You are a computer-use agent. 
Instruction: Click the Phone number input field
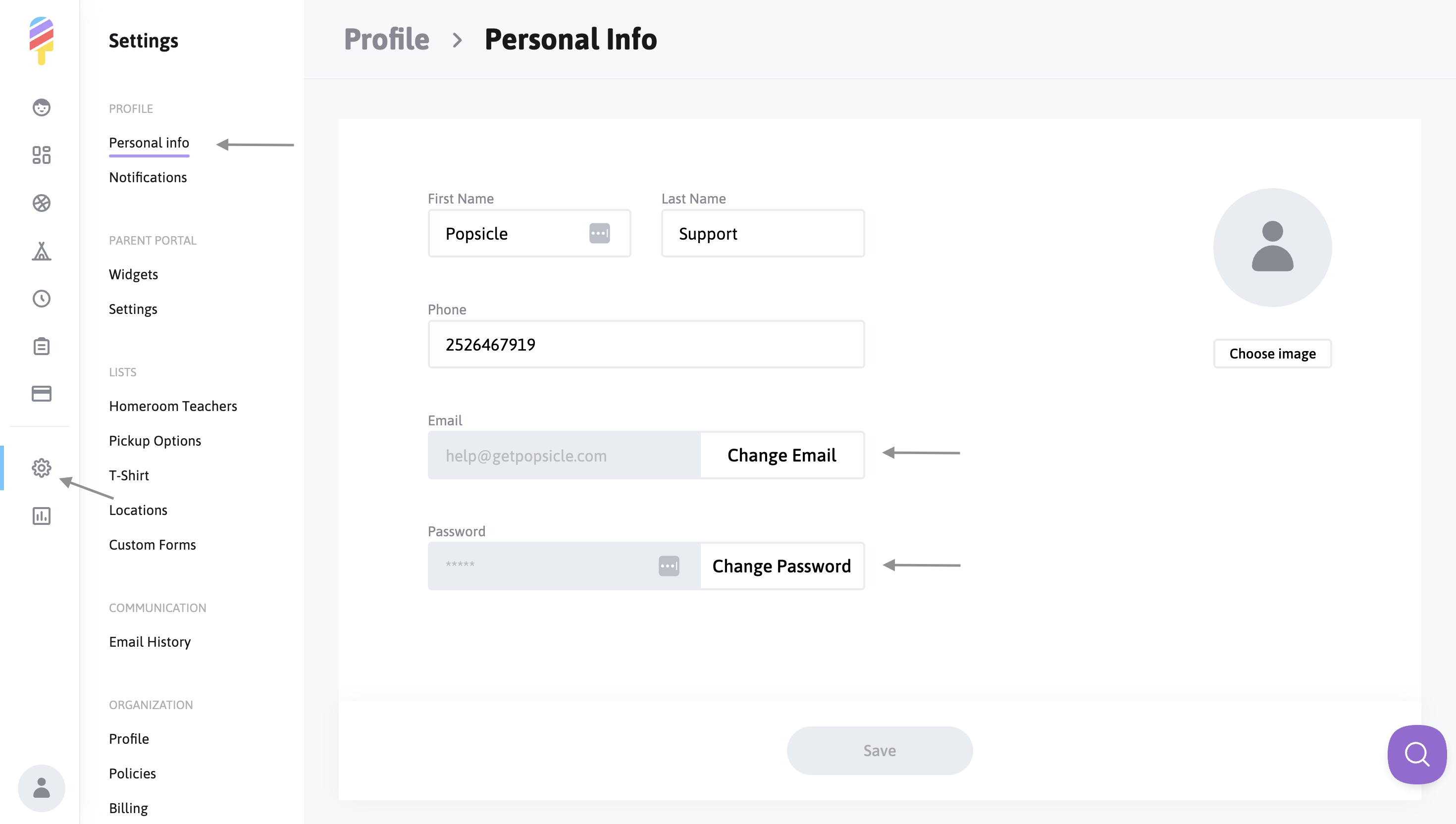click(646, 344)
